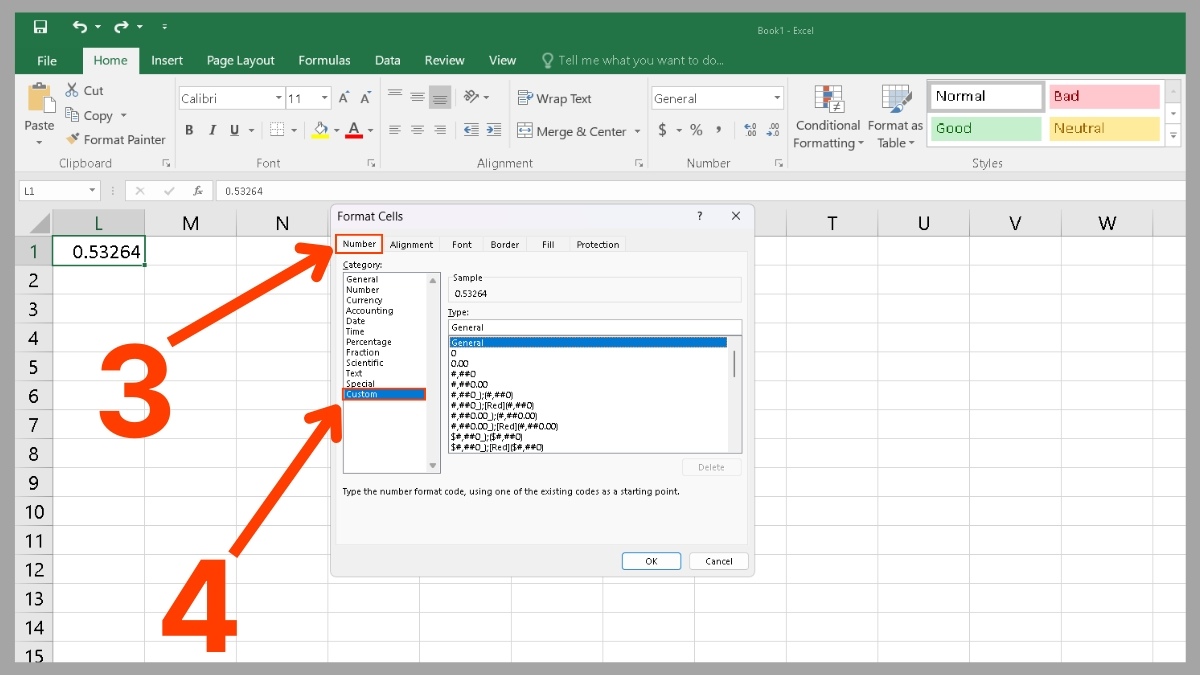Screen dimensions: 1200x675
Task: Center text horizontally
Action: pos(417,130)
